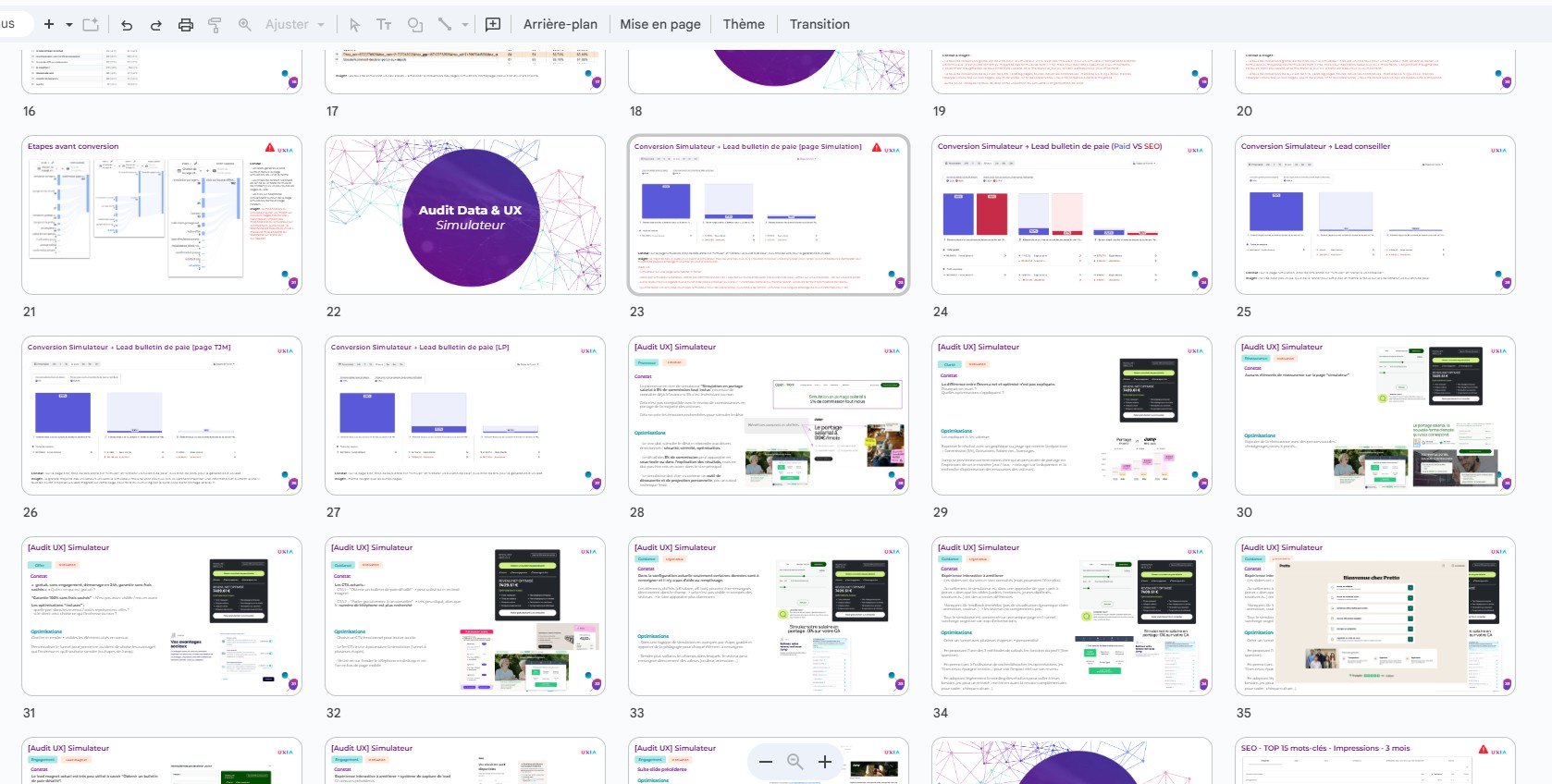The image size is (1552, 784).
Task: Open the new slide layout dropdown arrow
Action: tap(69, 25)
